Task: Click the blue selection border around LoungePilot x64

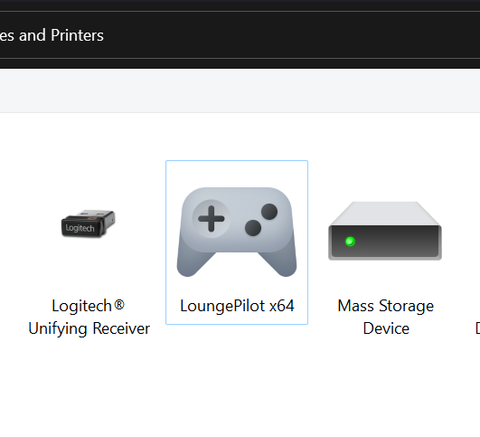Action: click(237, 161)
